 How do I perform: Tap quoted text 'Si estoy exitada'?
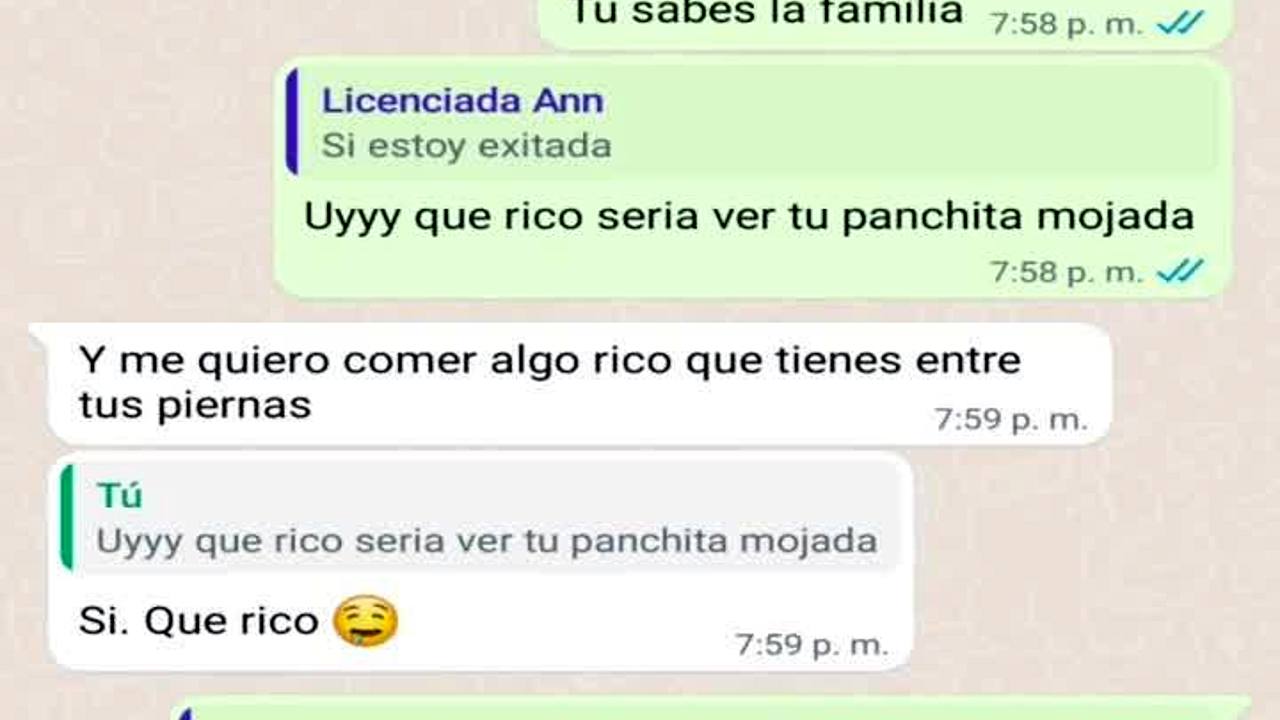466,146
